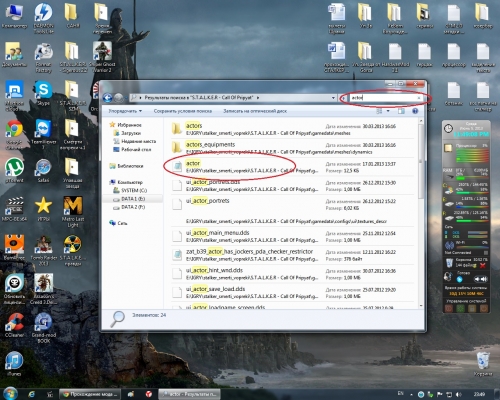Select ui_actor_hint_wnd.dds search result

pos(293,273)
